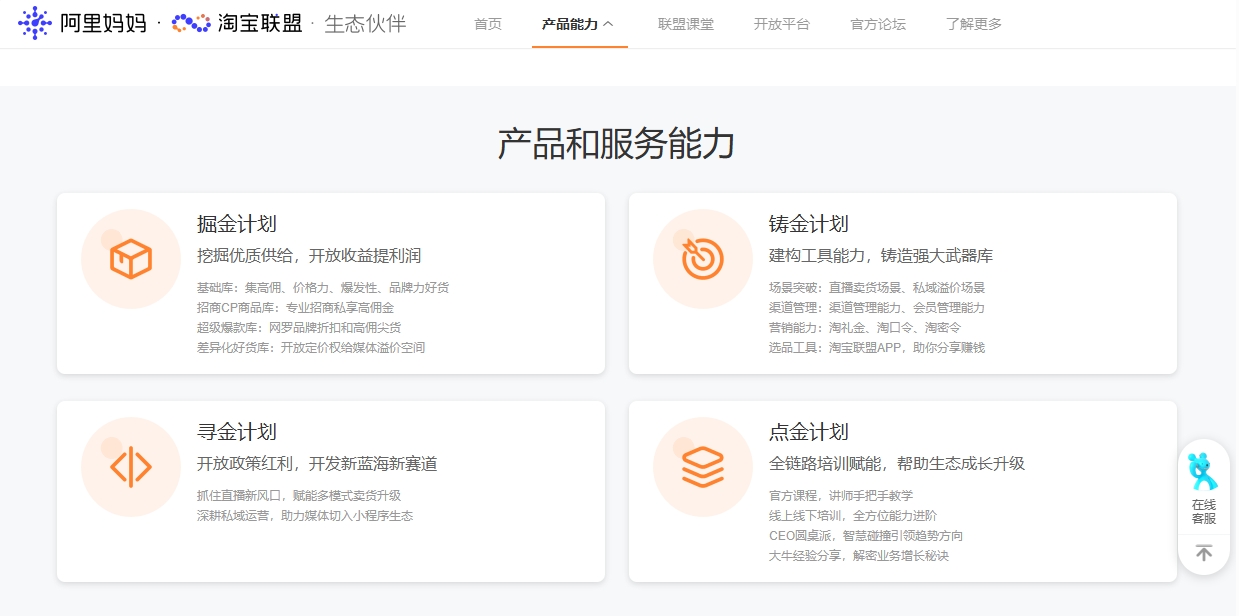
Task: Click the 淘宝联盟 brand name text
Action: point(260,24)
